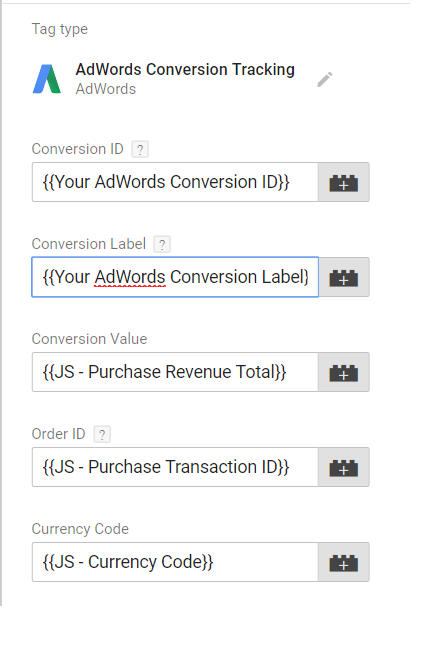Click the pencil edit icon for tag type
The width and height of the screenshot is (429, 645).
coord(325,79)
